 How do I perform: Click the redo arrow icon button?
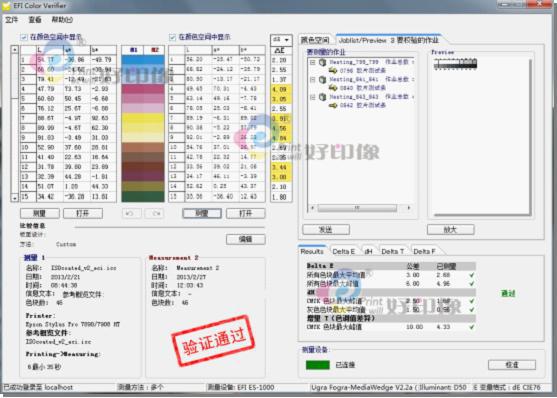(154, 213)
